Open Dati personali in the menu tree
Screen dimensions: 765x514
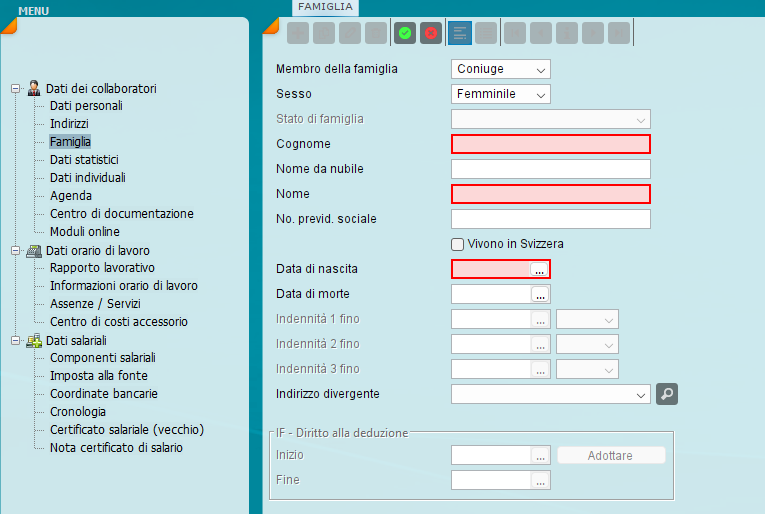coord(86,106)
